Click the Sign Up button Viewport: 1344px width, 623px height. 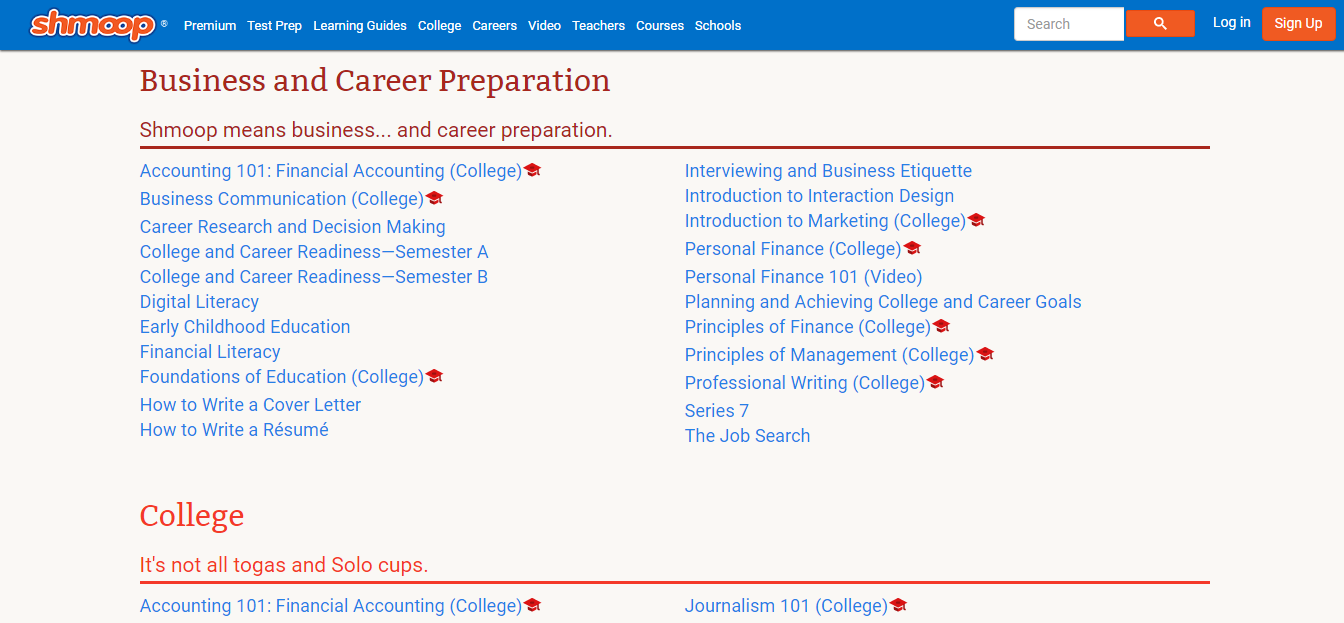pyautogui.click(x=1298, y=24)
